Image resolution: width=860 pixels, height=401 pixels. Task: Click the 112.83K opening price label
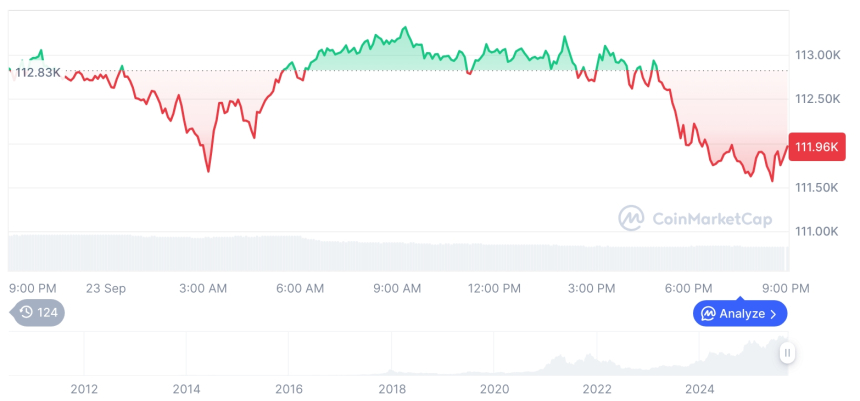[38, 72]
